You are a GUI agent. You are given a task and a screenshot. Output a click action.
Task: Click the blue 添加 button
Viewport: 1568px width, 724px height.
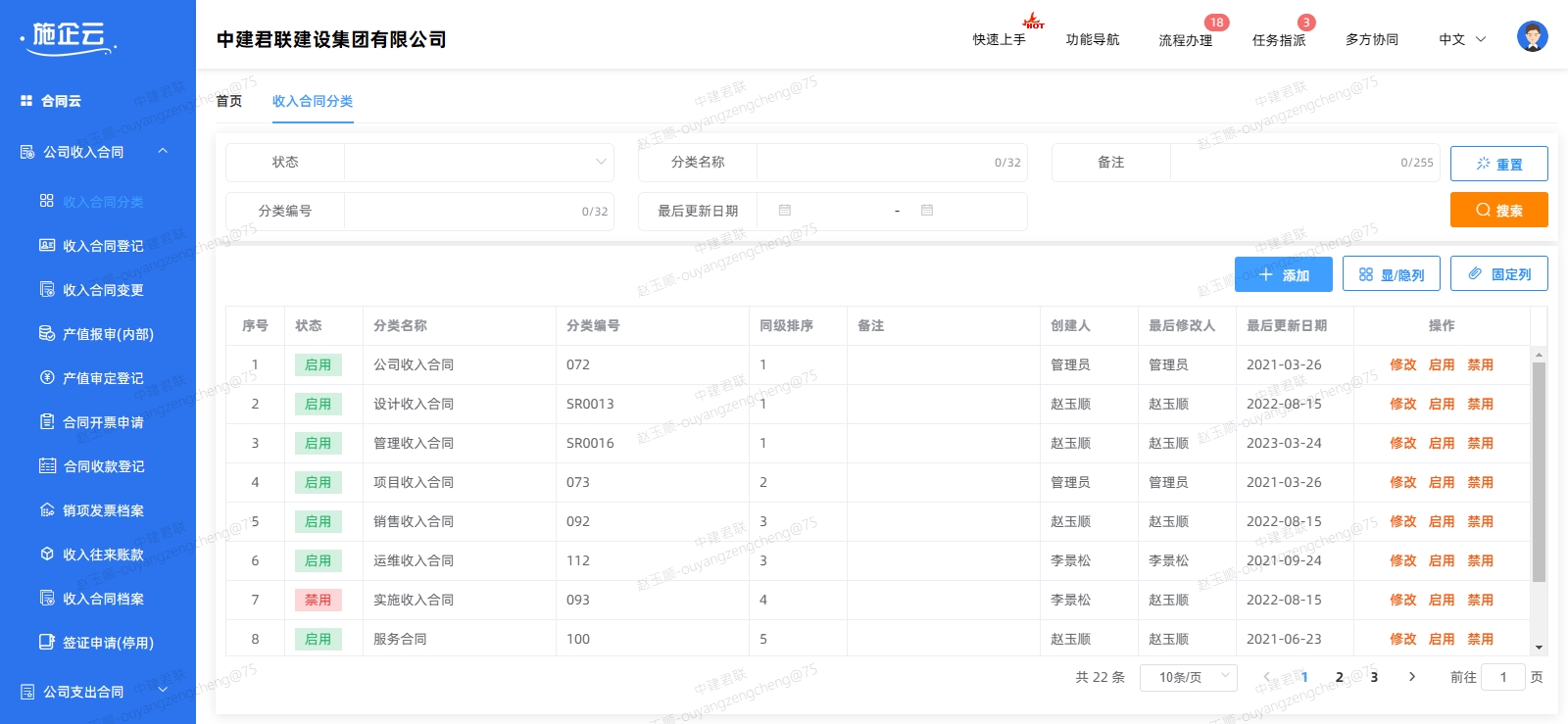pos(1283,274)
